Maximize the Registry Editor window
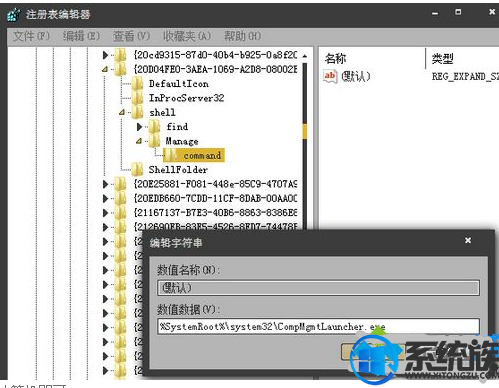 point(458,12)
